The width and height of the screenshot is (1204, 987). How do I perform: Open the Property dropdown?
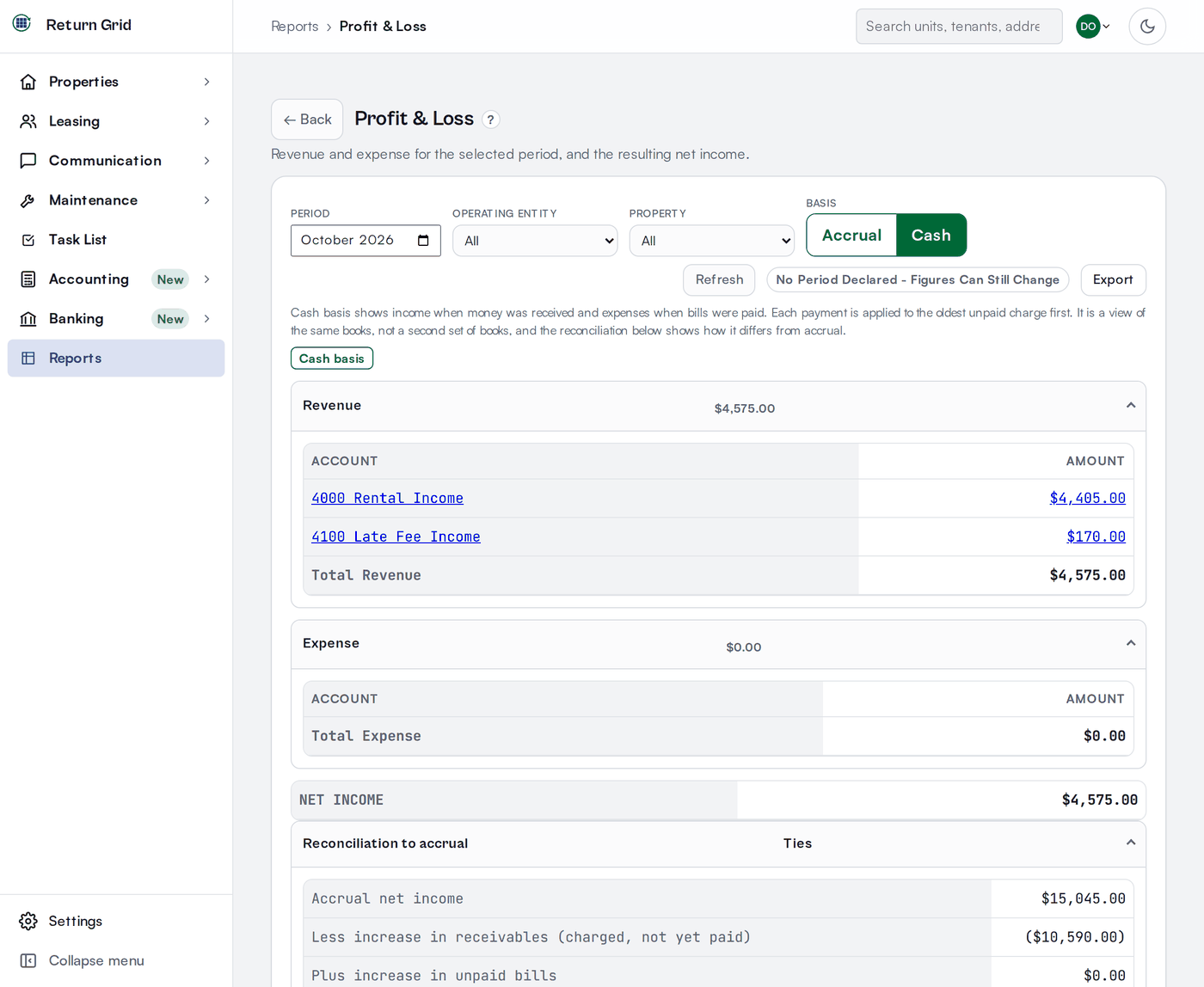tap(712, 241)
